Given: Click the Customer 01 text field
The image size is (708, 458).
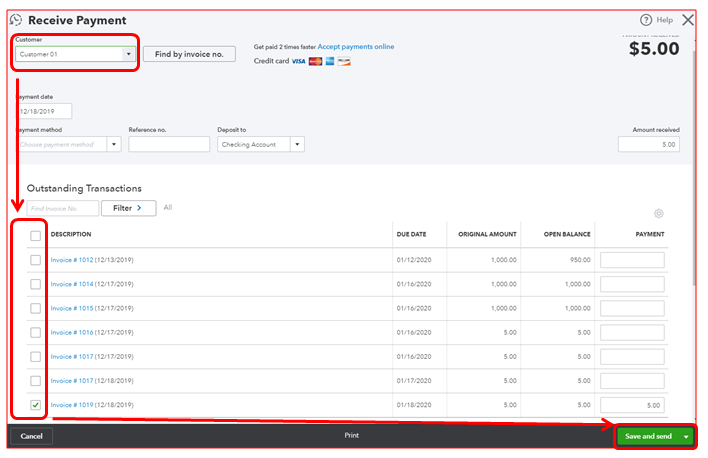Looking at the screenshot, I should click(x=69, y=54).
